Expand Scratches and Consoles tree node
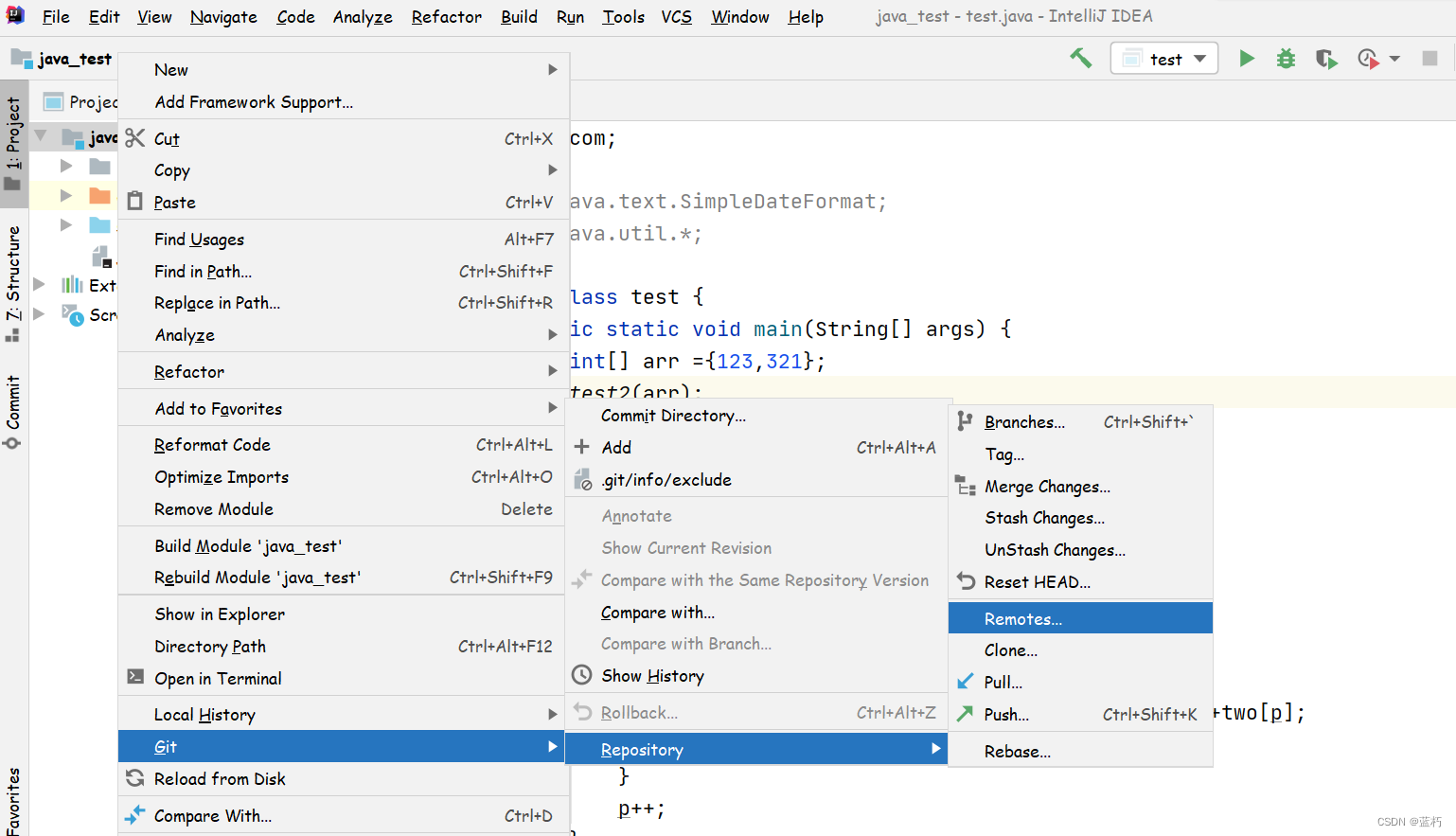Image resolution: width=1456 pixels, height=836 pixels. 40,313
